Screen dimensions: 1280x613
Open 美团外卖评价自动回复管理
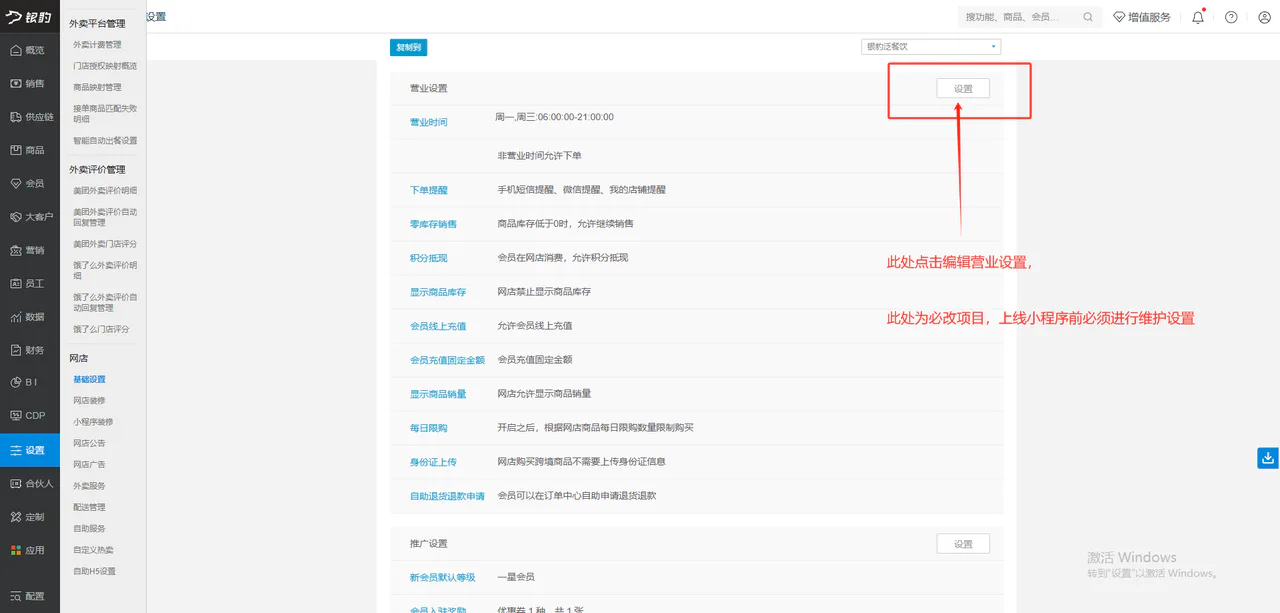tap(105, 217)
